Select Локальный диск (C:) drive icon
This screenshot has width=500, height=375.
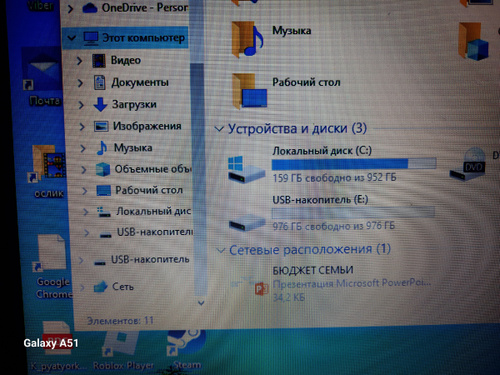pyautogui.click(x=246, y=169)
